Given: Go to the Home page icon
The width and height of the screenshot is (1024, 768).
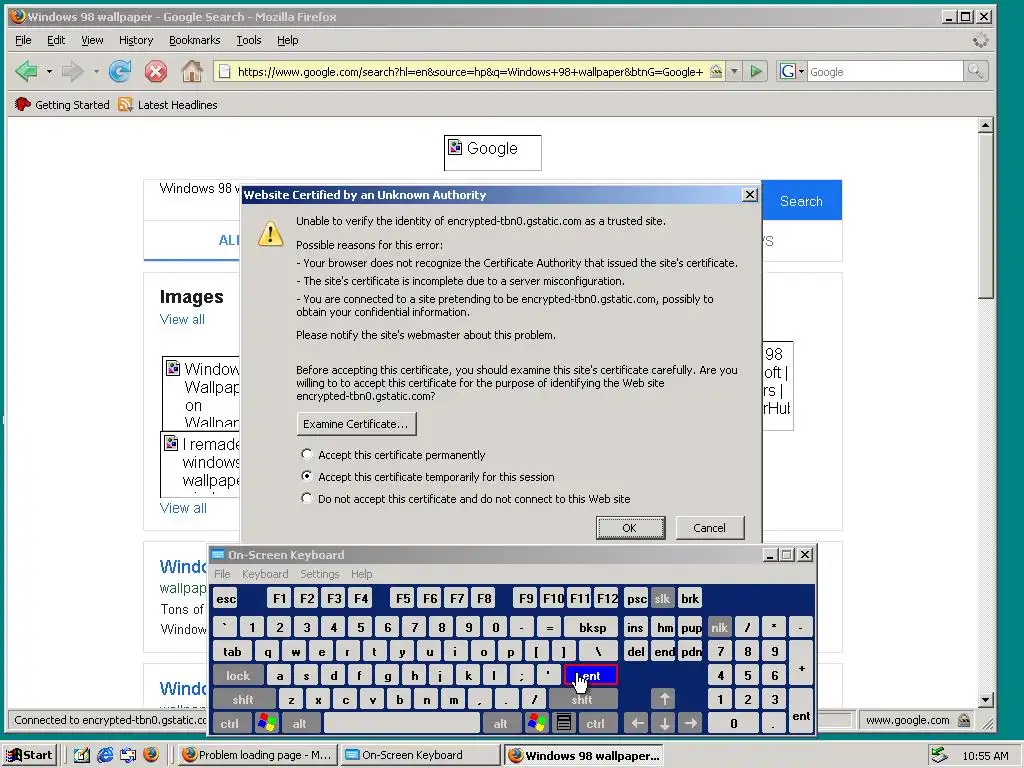Looking at the screenshot, I should pyautogui.click(x=191, y=71).
